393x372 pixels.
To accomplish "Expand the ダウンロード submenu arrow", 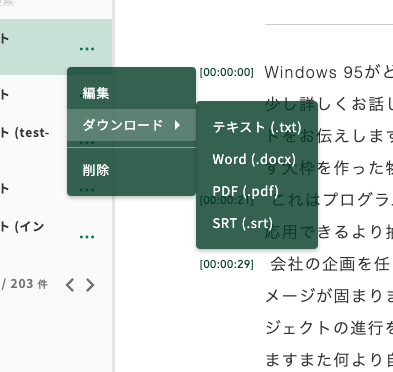I will [177, 125].
